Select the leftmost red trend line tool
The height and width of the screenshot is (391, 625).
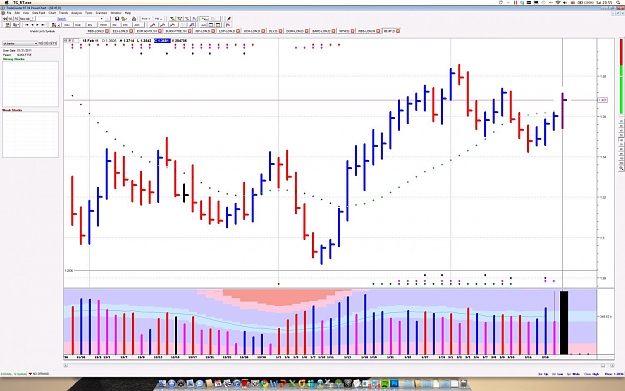point(153,25)
